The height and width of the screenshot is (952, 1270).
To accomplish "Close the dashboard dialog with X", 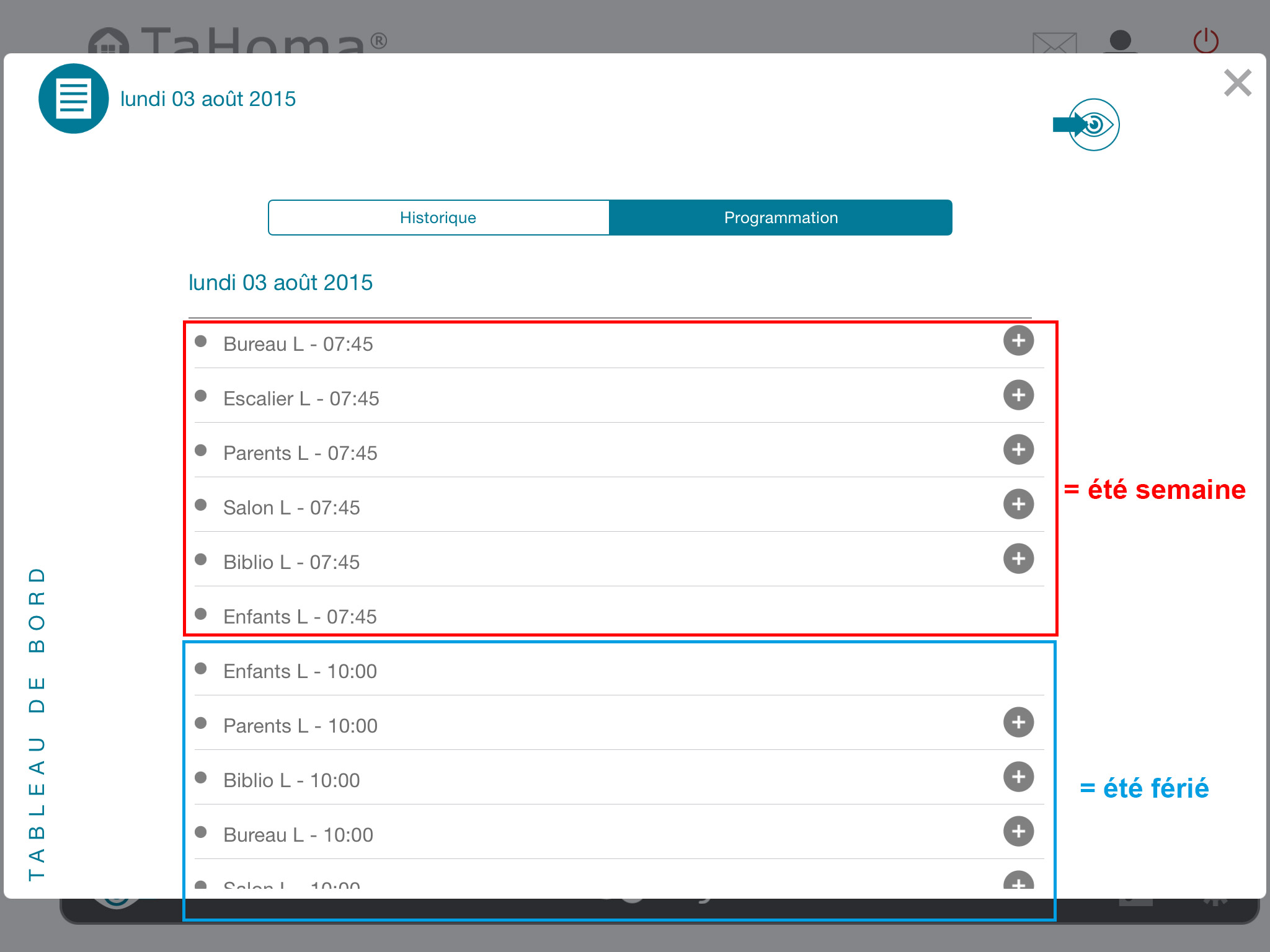I will coord(1237,83).
